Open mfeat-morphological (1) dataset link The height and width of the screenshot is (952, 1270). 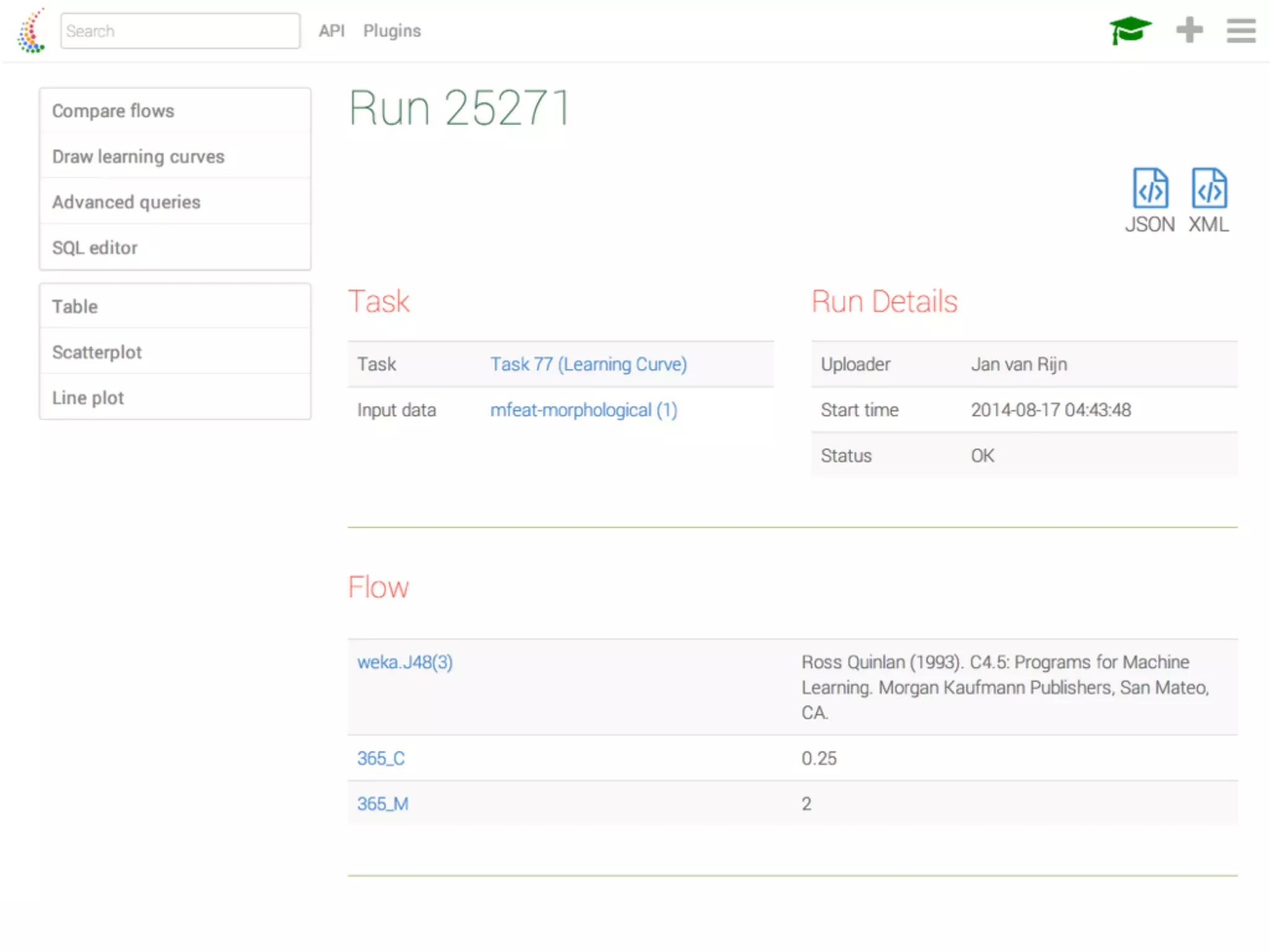click(x=584, y=410)
